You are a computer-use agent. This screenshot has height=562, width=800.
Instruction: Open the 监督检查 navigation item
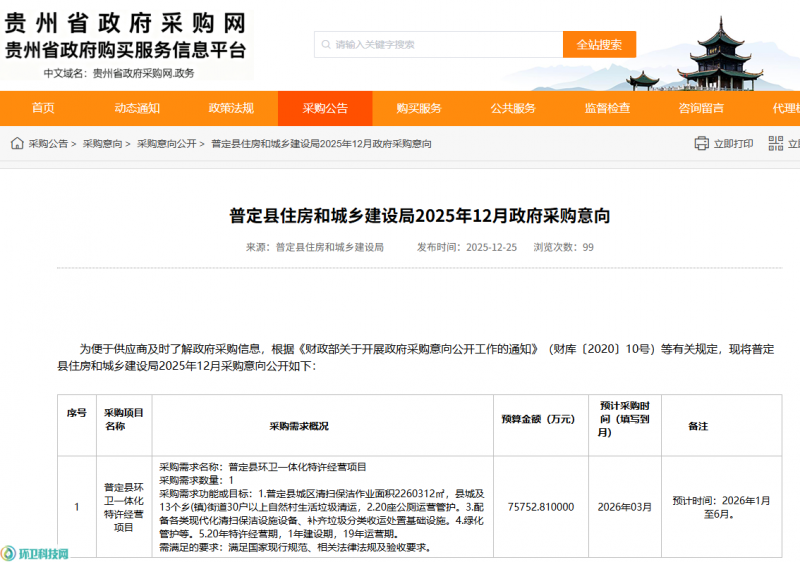pyautogui.click(x=607, y=109)
